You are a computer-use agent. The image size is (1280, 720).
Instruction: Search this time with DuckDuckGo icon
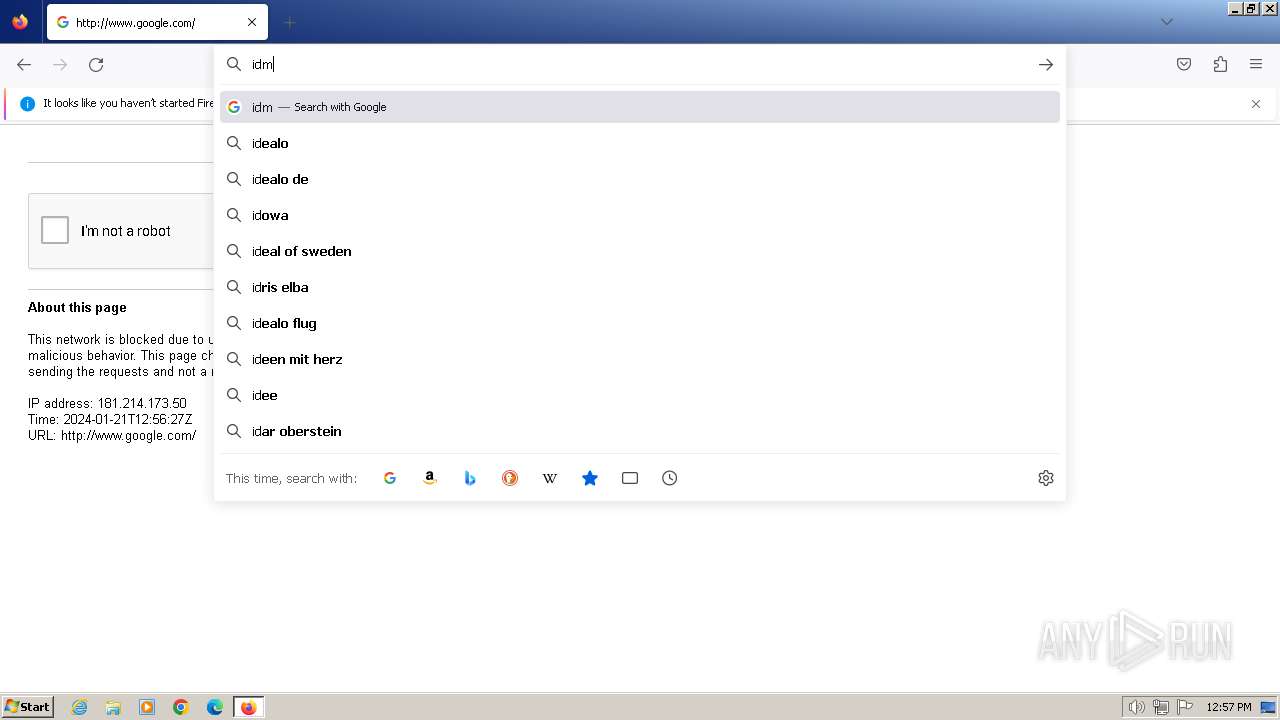click(510, 478)
